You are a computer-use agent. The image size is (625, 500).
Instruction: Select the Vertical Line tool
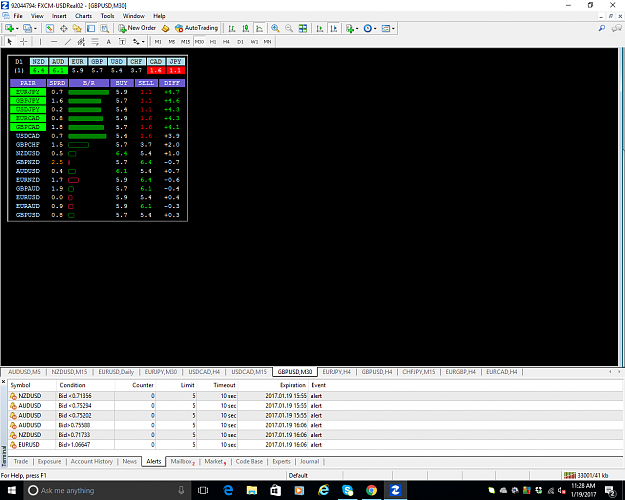point(40,41)
